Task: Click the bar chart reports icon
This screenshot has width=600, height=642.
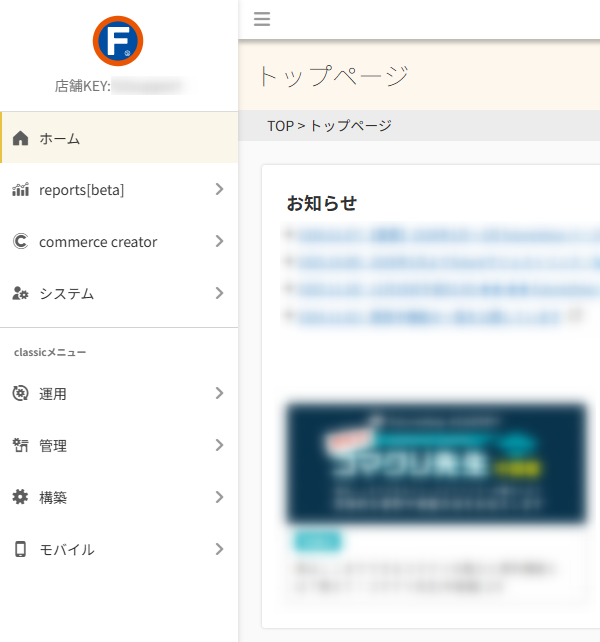Action: 20,190
